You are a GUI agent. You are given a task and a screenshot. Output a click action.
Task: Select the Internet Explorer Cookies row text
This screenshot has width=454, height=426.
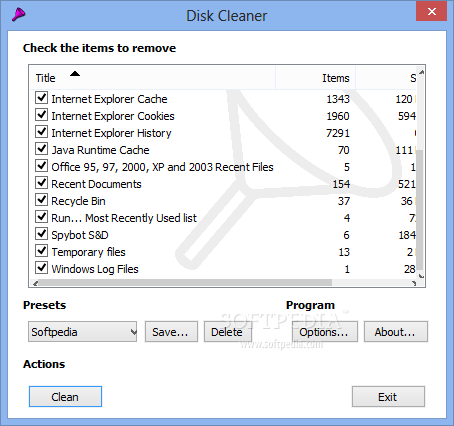[x=113, y=116]
